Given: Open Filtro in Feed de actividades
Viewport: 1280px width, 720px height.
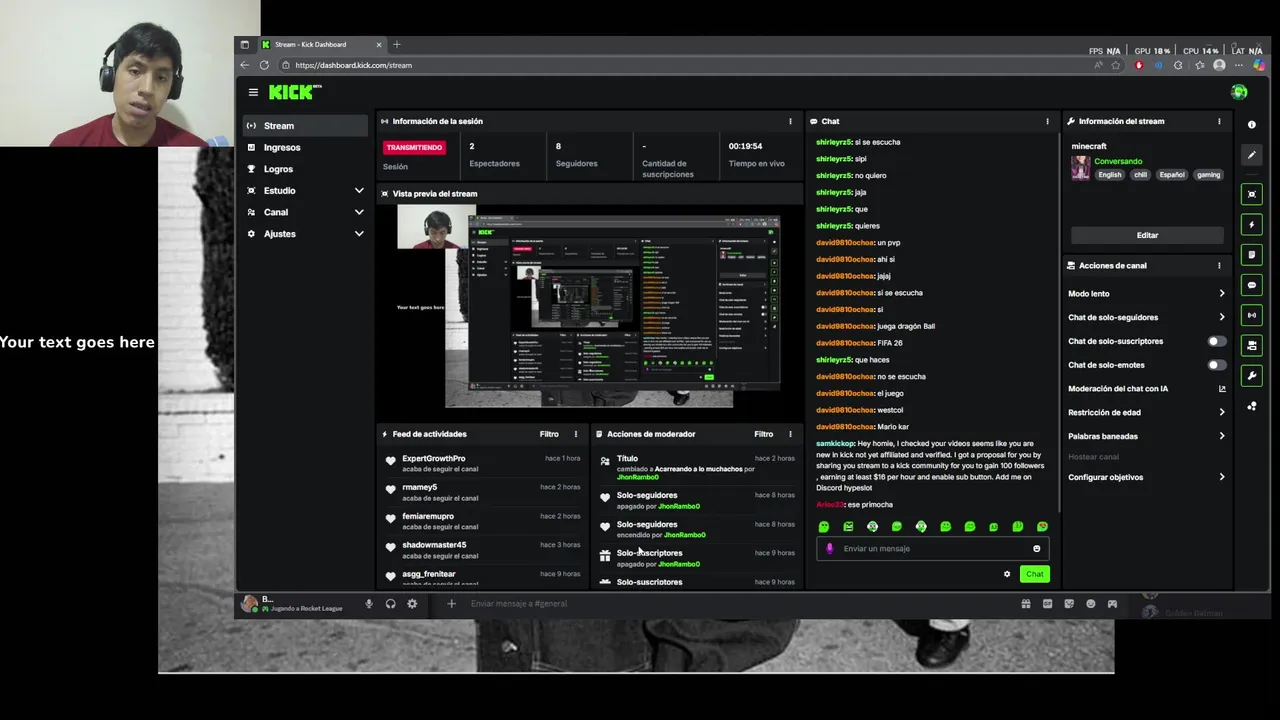Looking at the screenshot, I should [549, 434].
